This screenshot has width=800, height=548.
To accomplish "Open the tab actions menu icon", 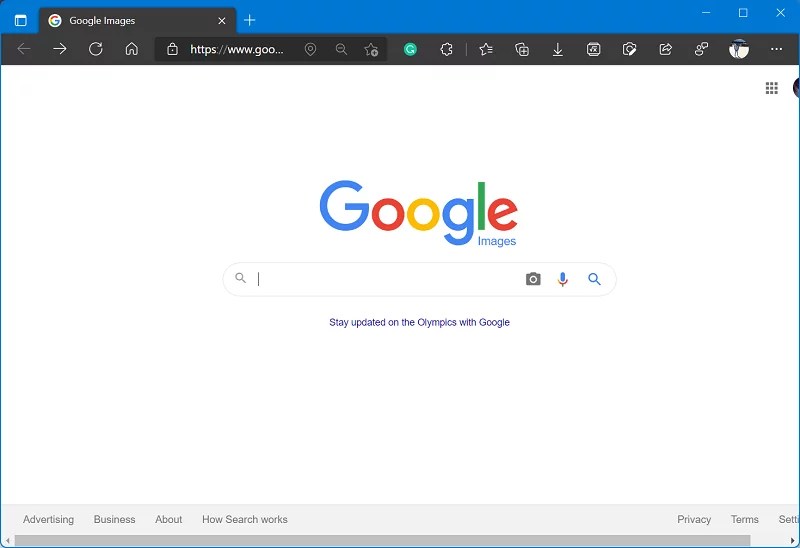I will pos(20,20).
